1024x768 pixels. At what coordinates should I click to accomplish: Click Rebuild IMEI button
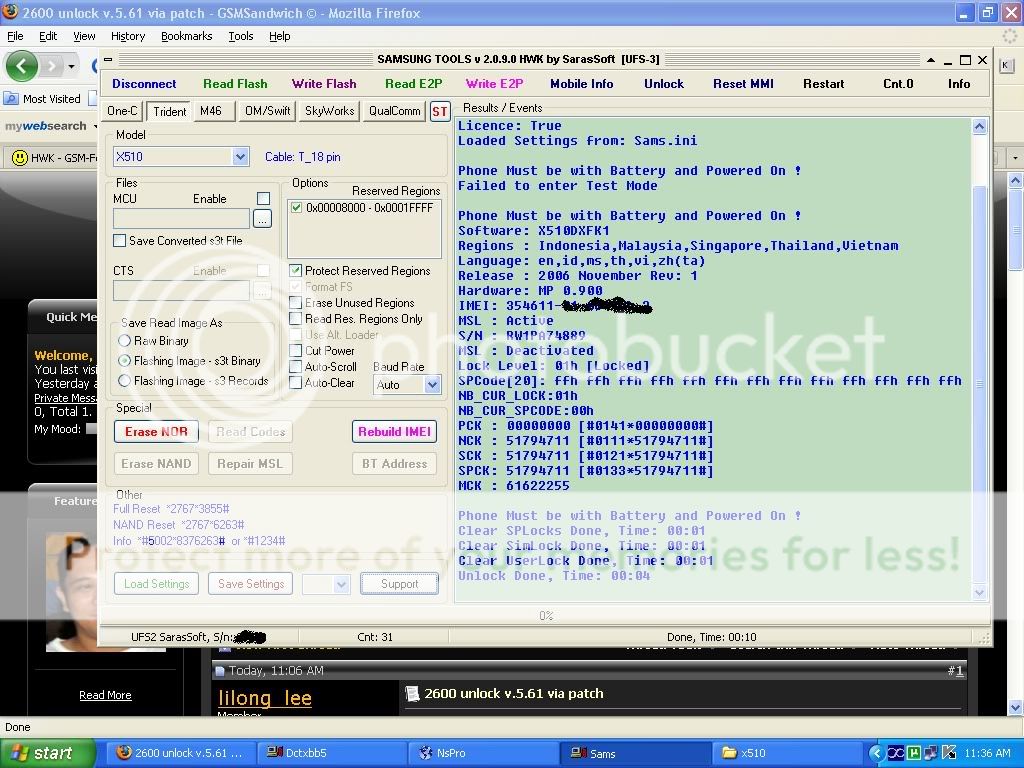(394, 432)
